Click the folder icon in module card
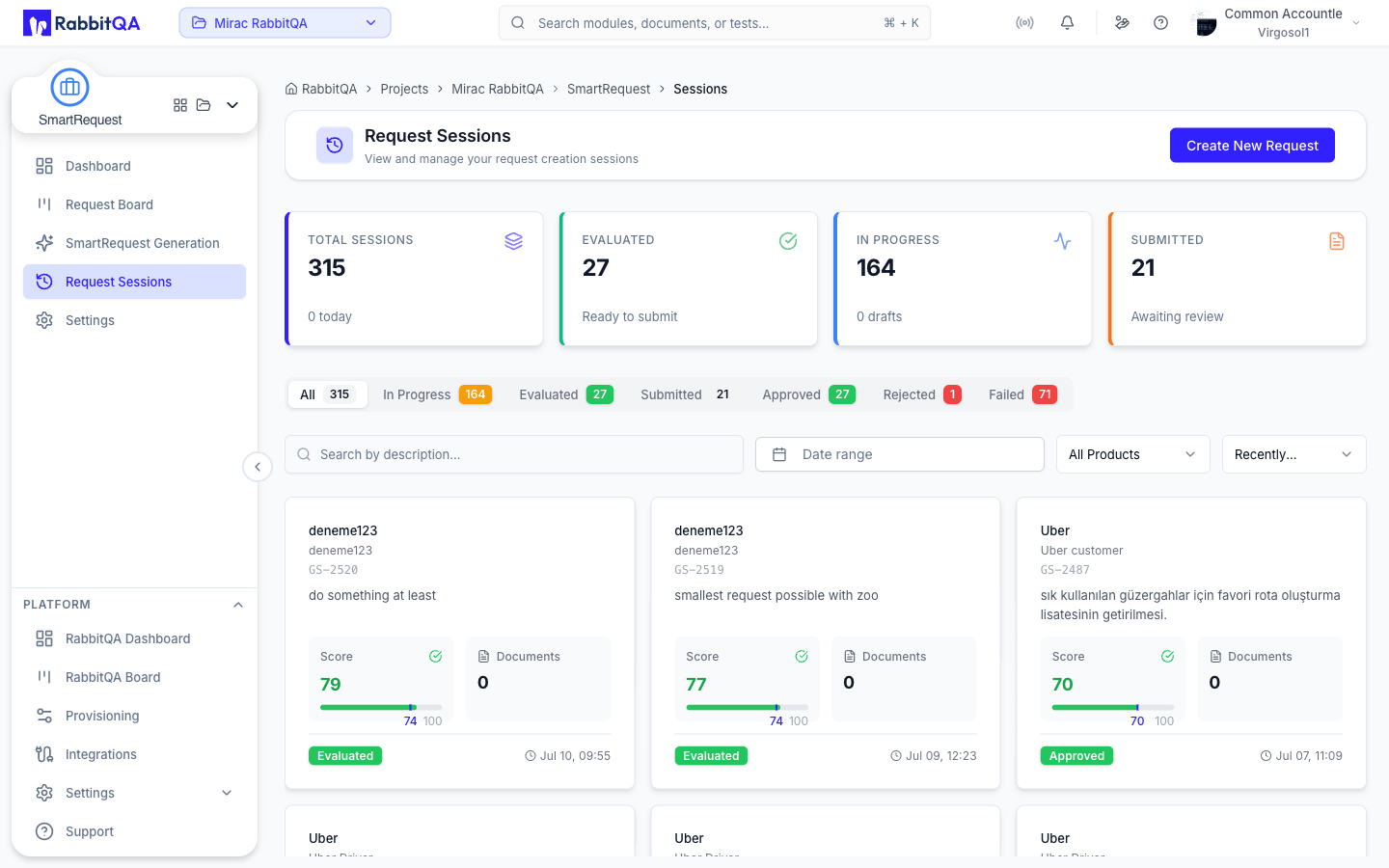 point(204,105)
